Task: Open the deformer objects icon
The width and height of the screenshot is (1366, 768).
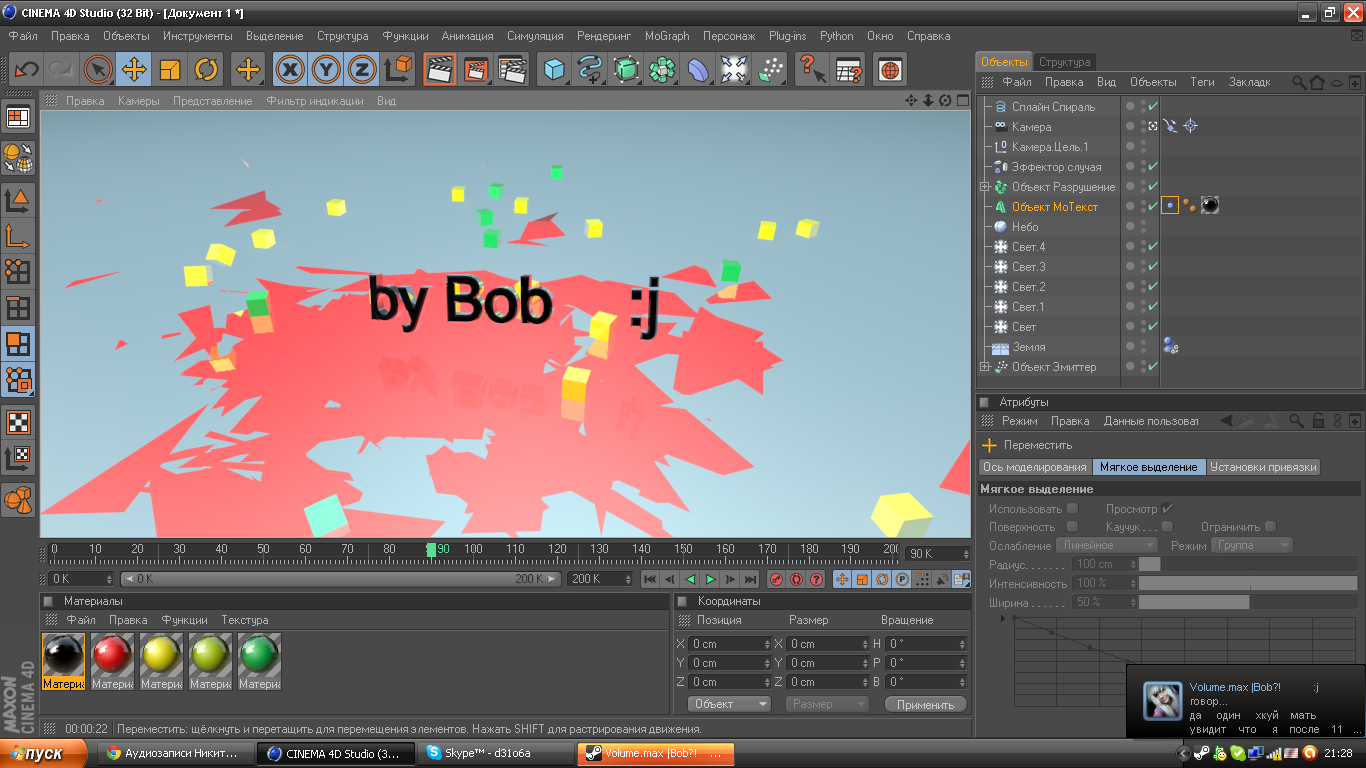Action: pyautogui.click(x=698, y=69)
